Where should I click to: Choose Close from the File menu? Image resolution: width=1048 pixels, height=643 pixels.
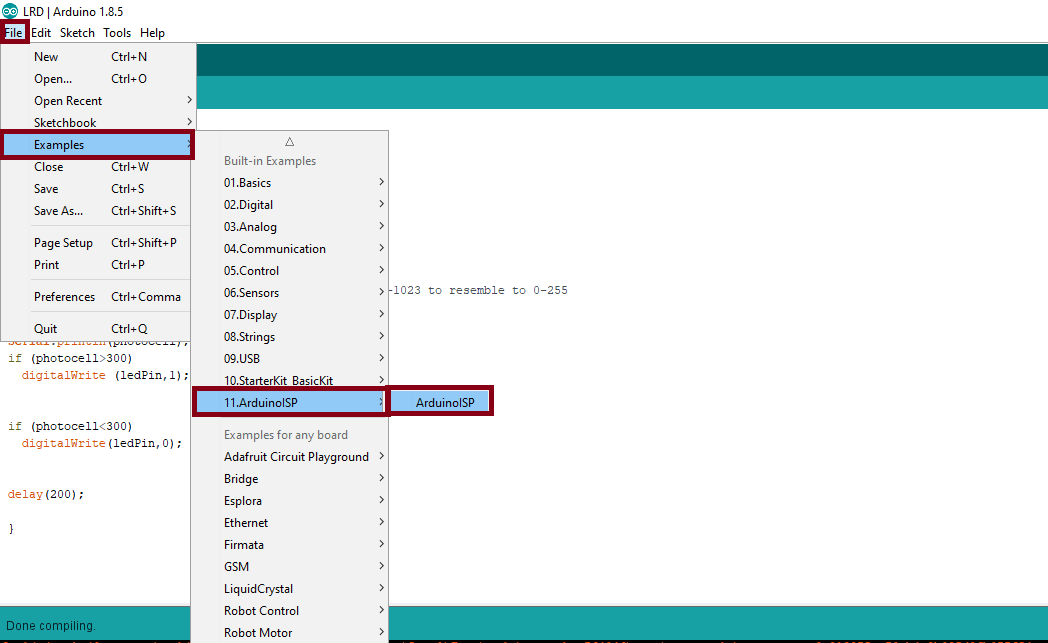tap(98, 167)
